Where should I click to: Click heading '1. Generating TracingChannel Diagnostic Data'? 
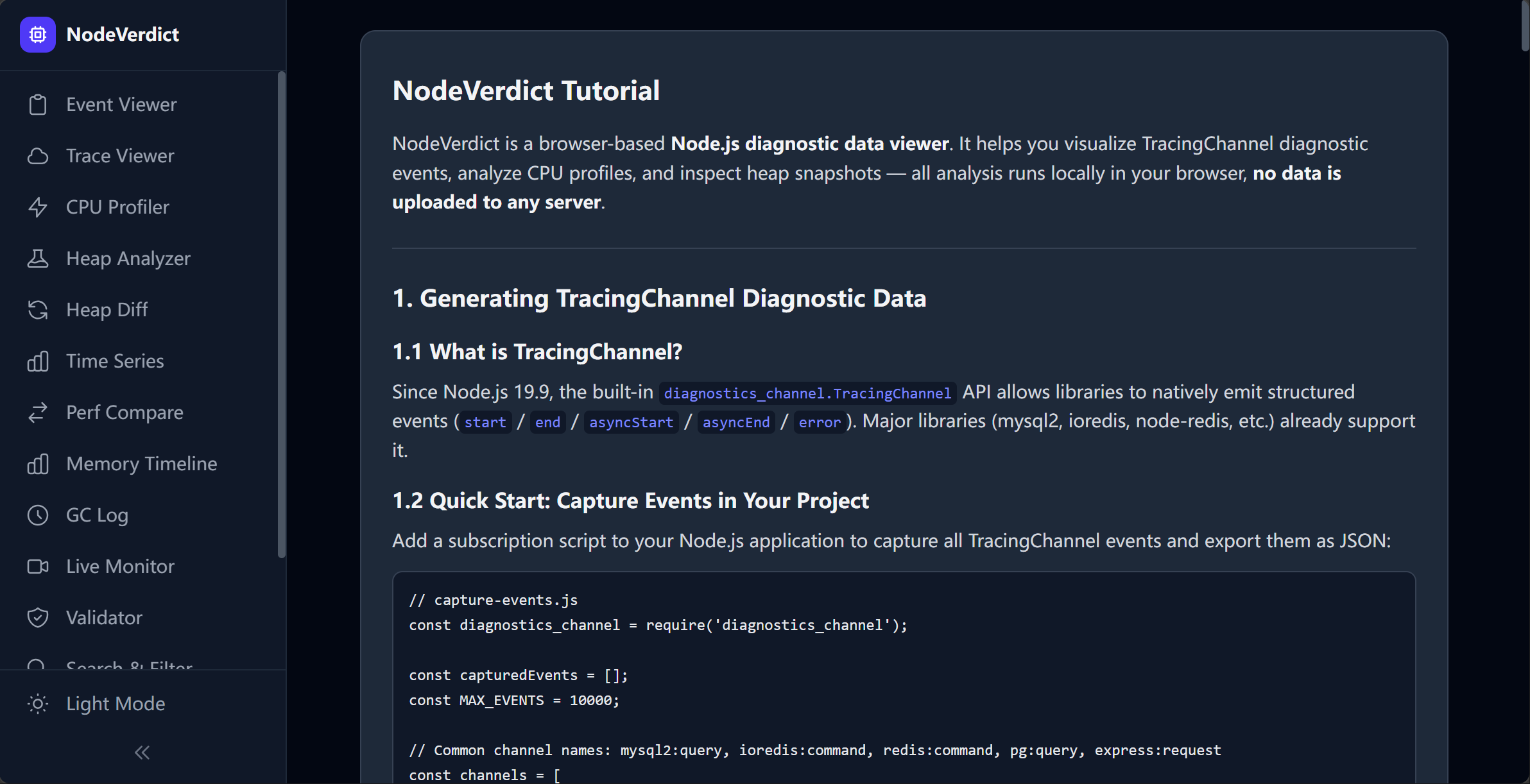[659, 298]
